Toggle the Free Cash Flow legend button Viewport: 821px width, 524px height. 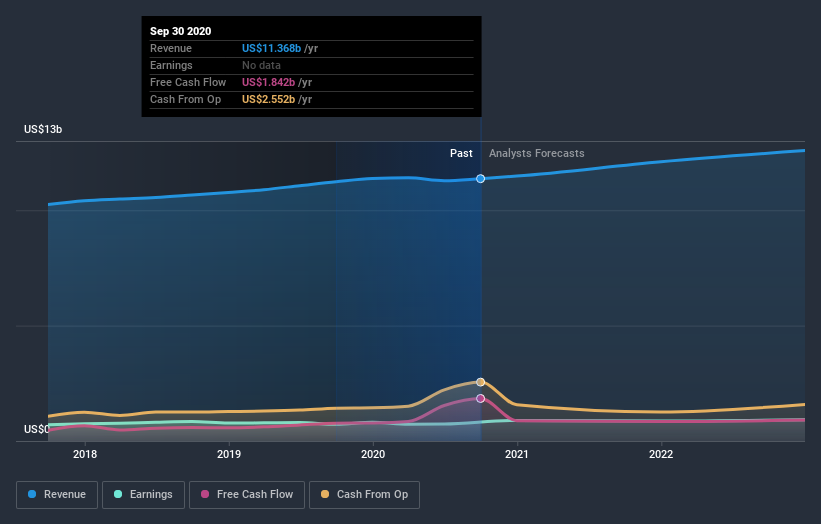(x=247, y=495)
